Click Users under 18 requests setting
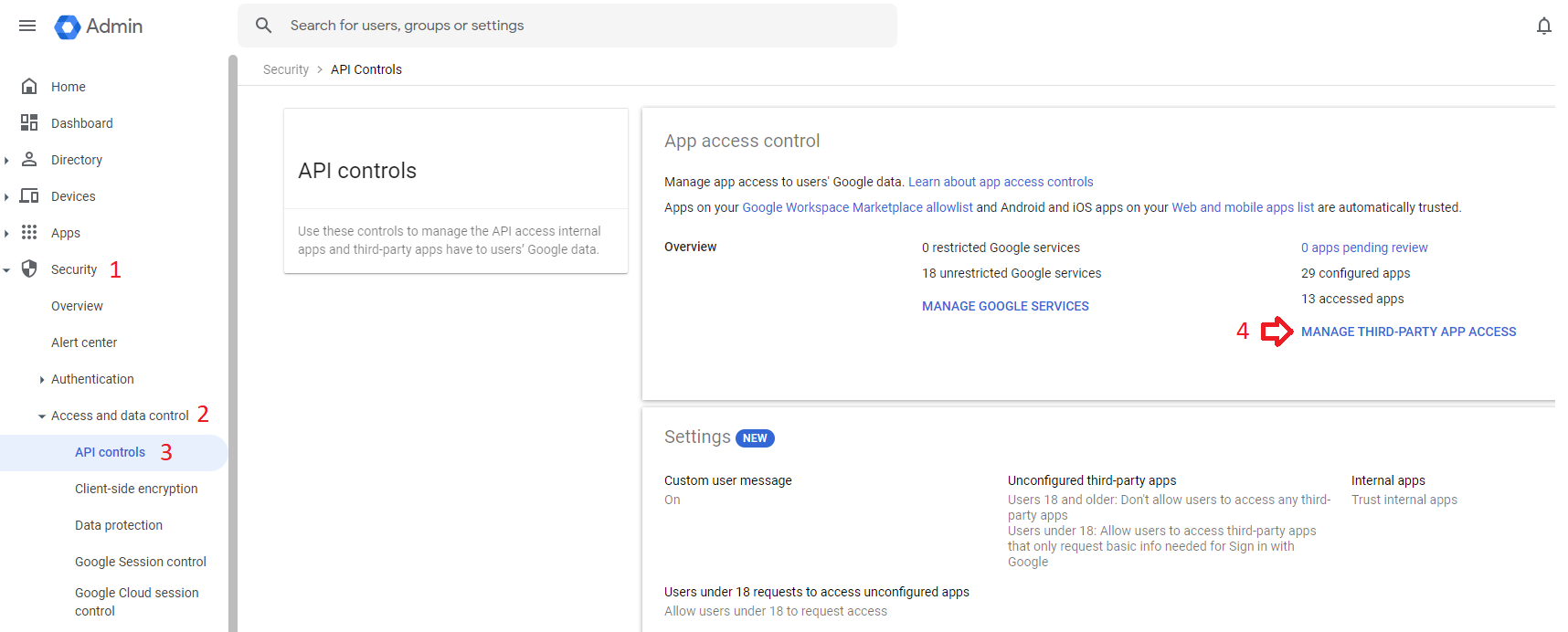The width and height of the screenshot is (1568, 632). coord(817,592)
